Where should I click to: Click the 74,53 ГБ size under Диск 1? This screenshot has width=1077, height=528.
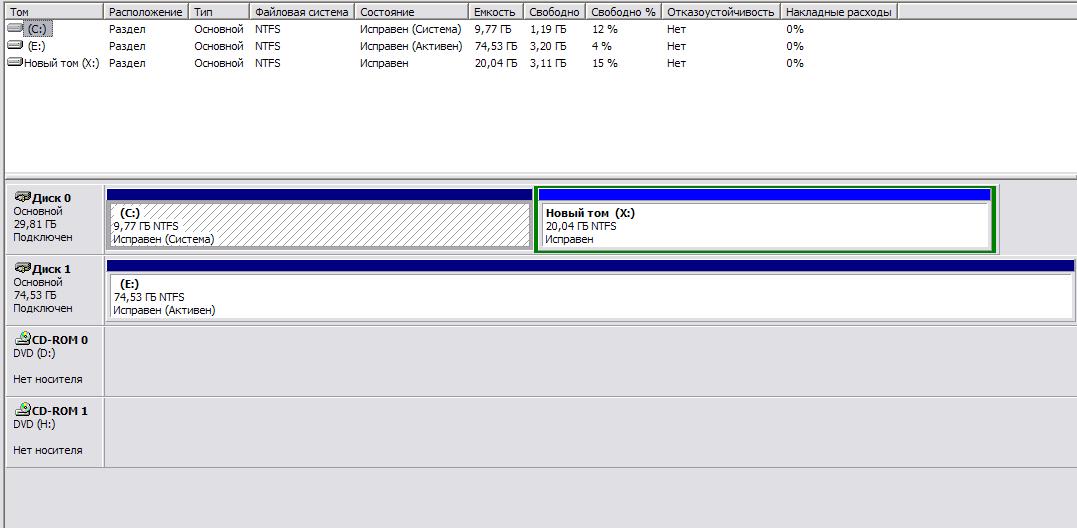[x=35, y=295]
